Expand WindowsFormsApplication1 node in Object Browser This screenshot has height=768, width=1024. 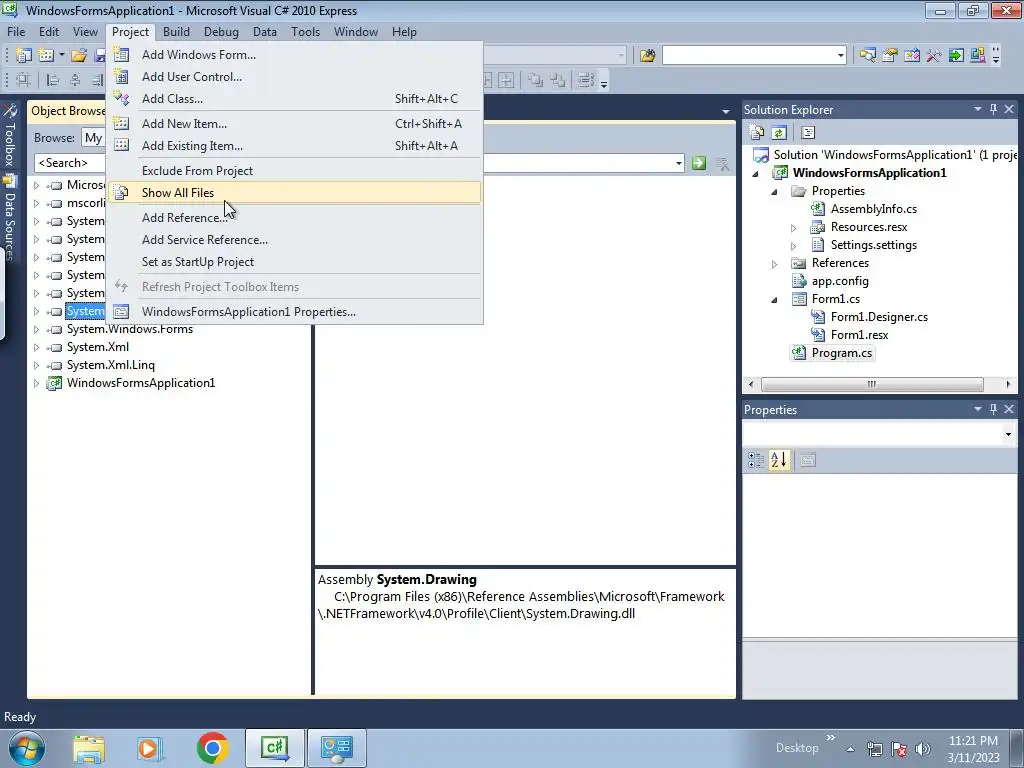pyautogui.click(x=37, y=383)
